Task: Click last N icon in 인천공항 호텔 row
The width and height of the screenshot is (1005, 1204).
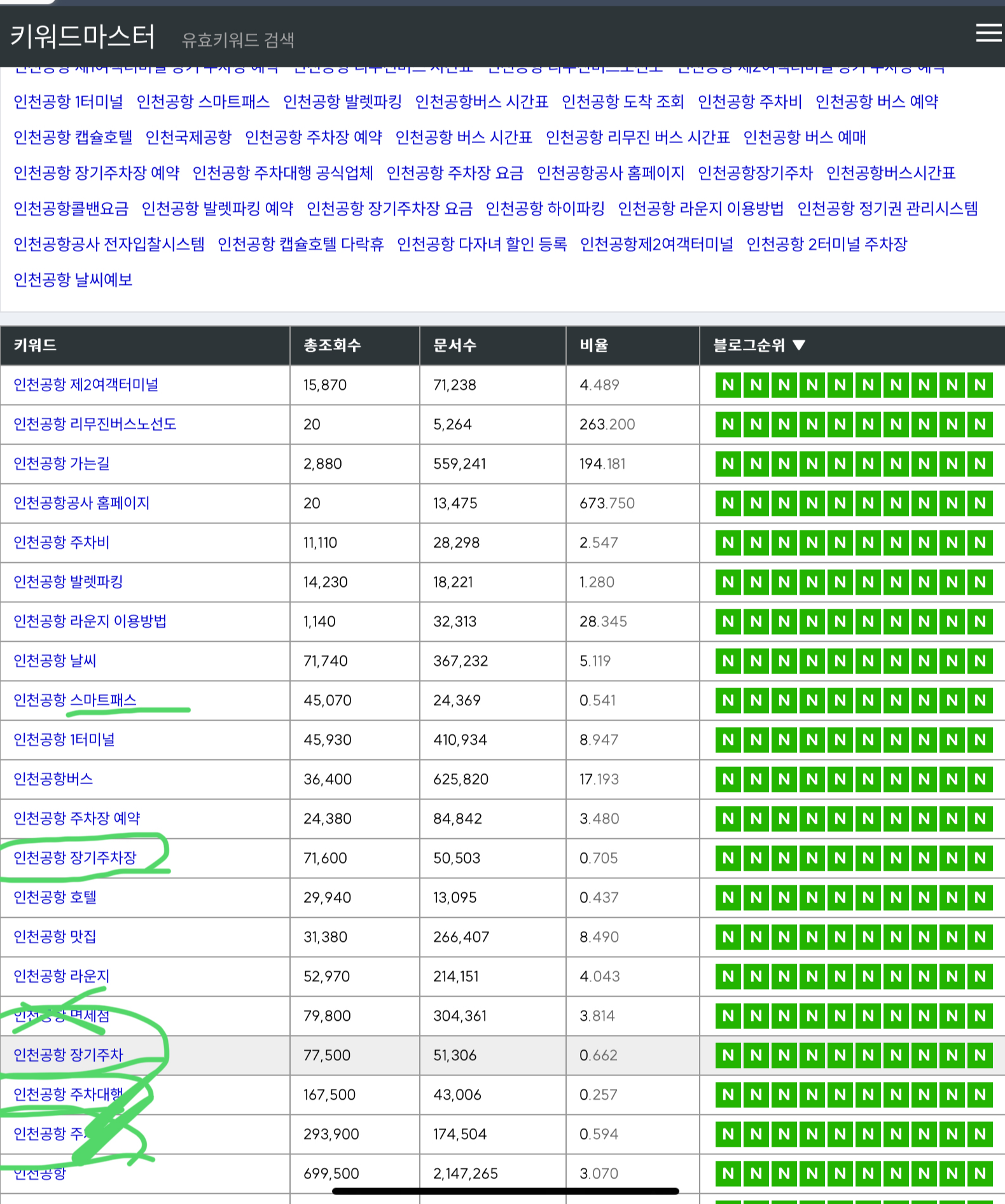Action: [980, 897]
